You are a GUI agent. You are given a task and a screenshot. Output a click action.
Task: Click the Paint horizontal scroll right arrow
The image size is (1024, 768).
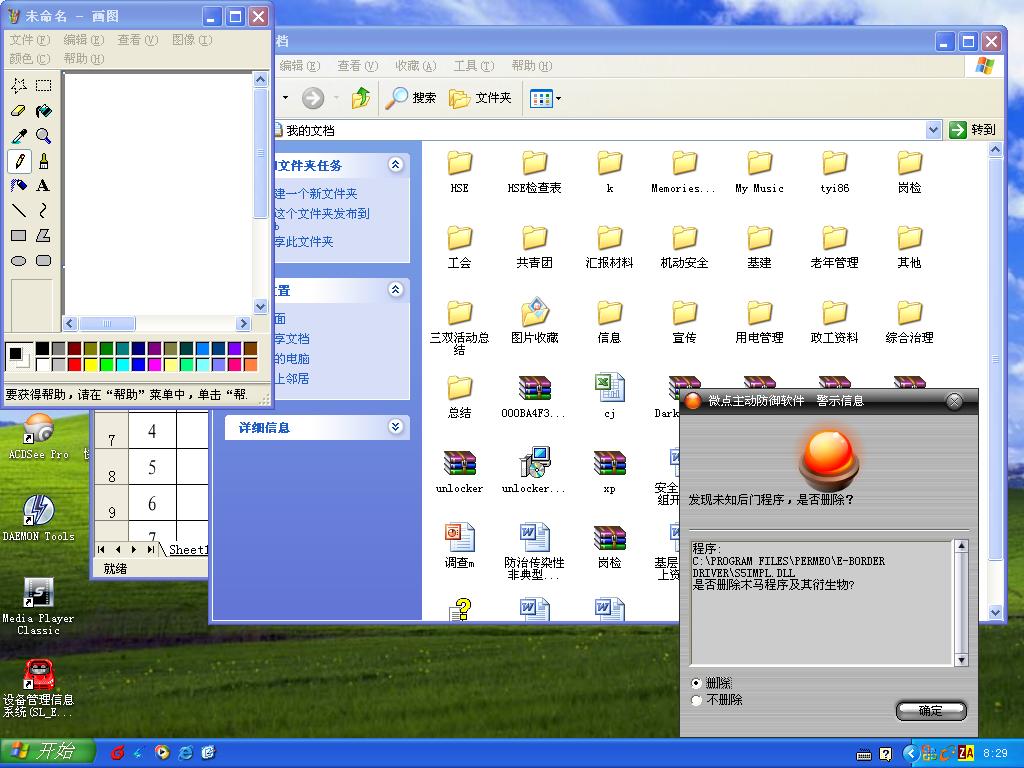click(x=244, y=323)
